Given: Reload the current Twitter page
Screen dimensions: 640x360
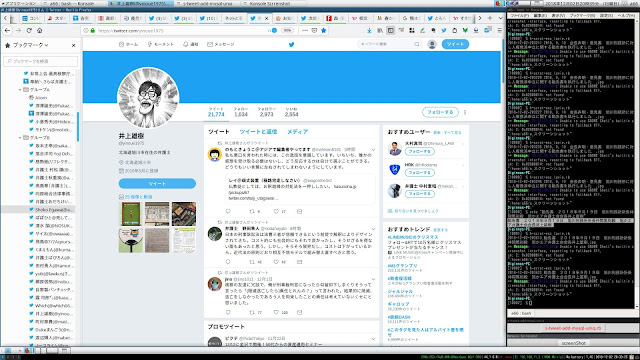Looking at the screenshot, I should (x=29, y=30).
